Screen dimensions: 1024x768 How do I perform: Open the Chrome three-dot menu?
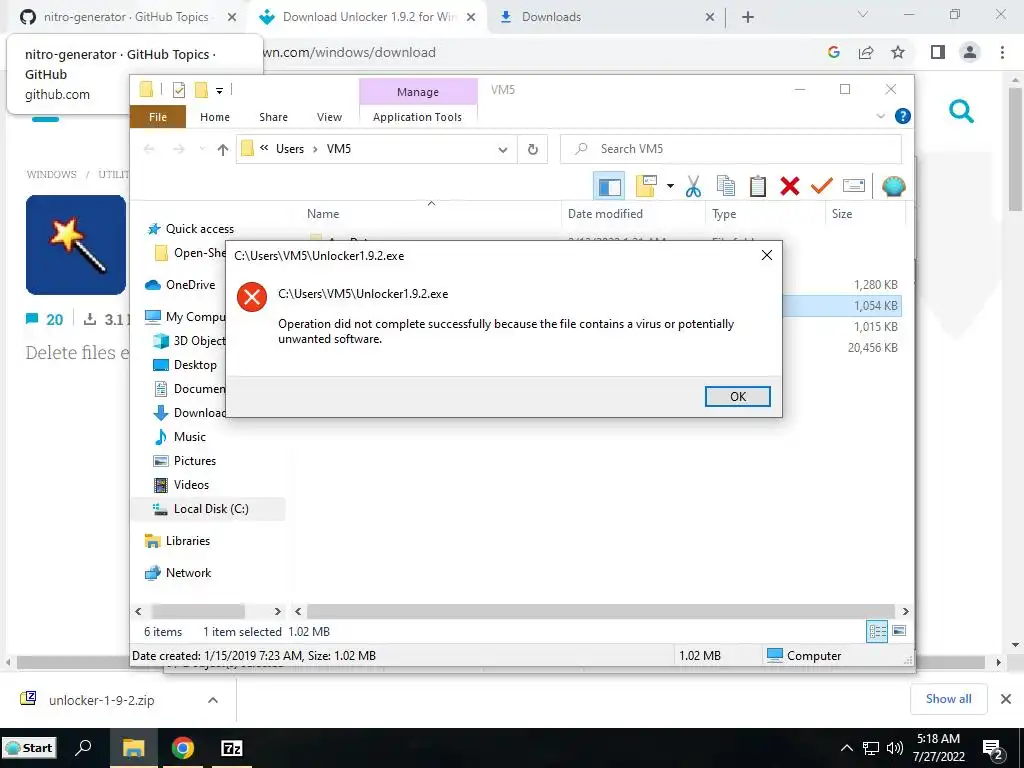(x=1002, y=52)
